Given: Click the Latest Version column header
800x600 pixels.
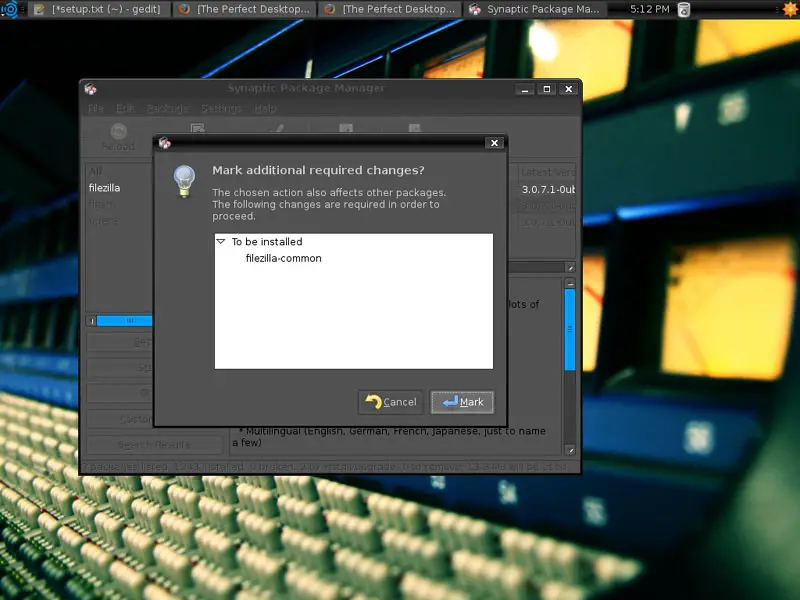Looking at the screenshot, I should point(548,172).
